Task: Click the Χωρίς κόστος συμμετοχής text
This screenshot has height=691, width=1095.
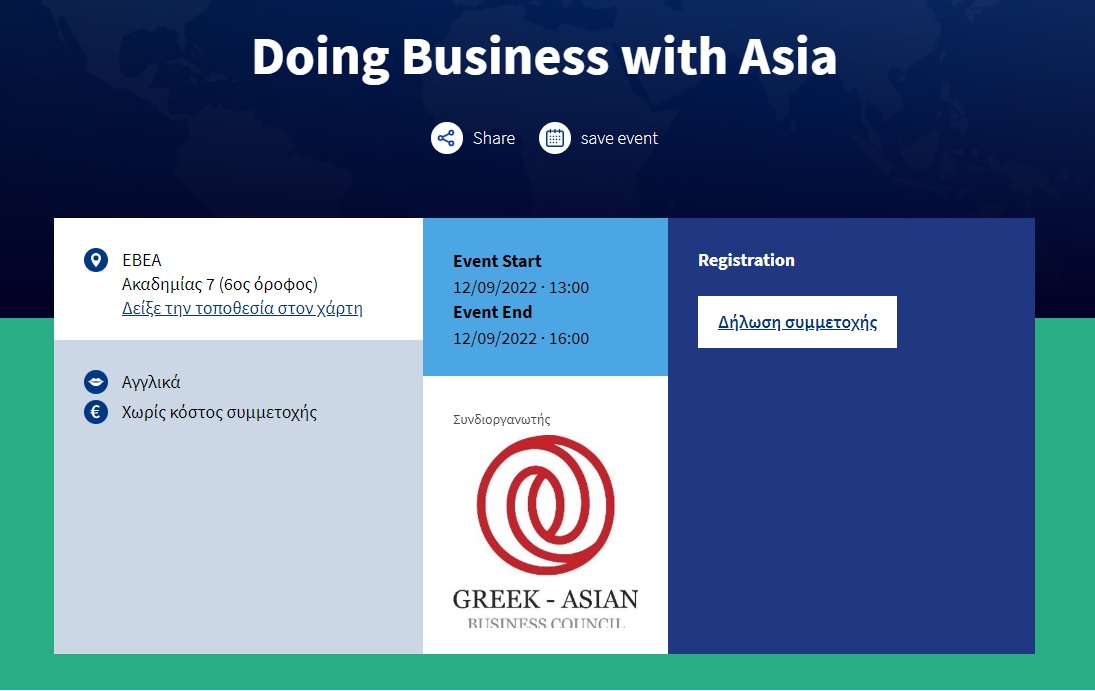Action: click(219, 412)
